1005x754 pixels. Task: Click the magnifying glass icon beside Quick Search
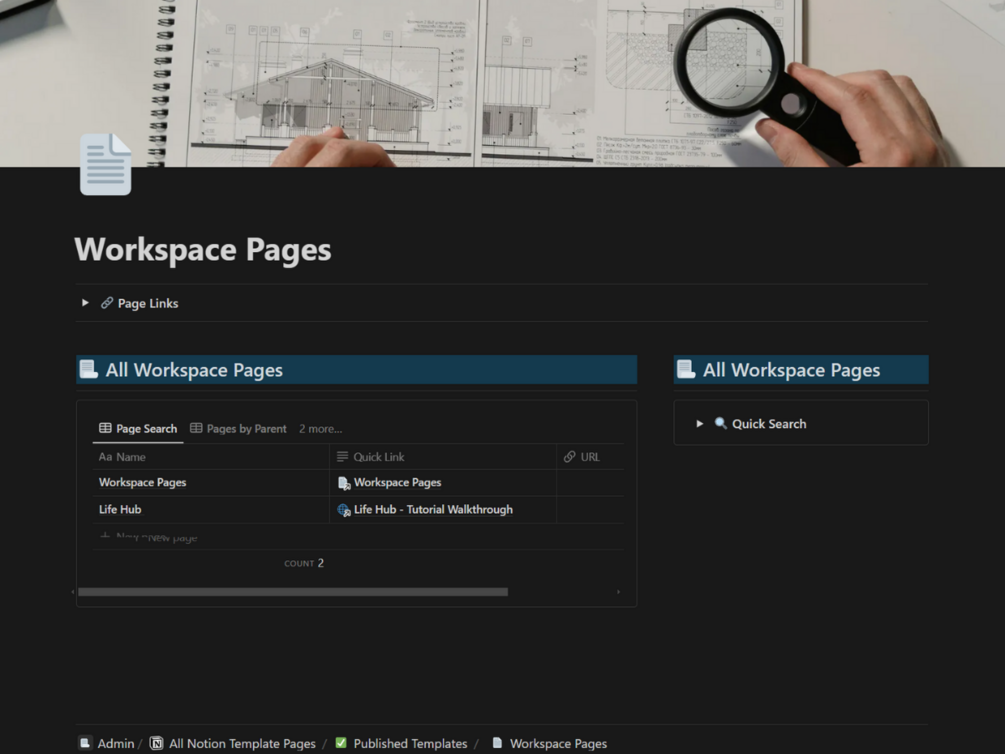click(722, 423)
